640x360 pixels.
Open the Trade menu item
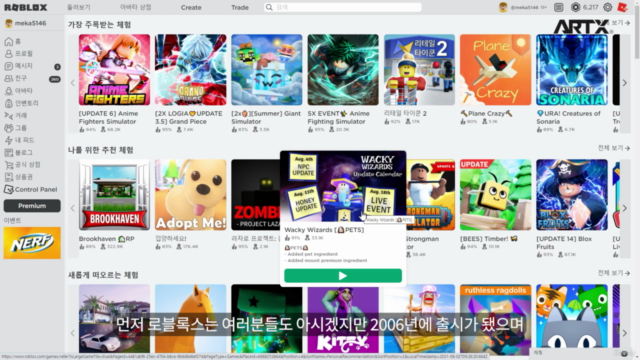[x=240, y=7]
